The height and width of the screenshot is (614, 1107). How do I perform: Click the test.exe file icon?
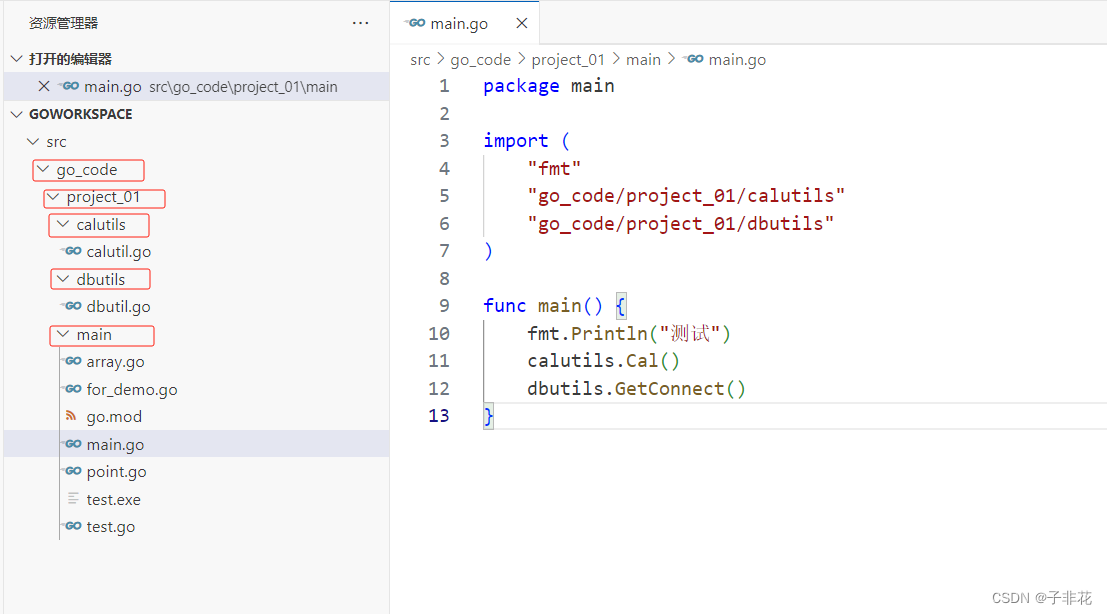tap(73, 498)
